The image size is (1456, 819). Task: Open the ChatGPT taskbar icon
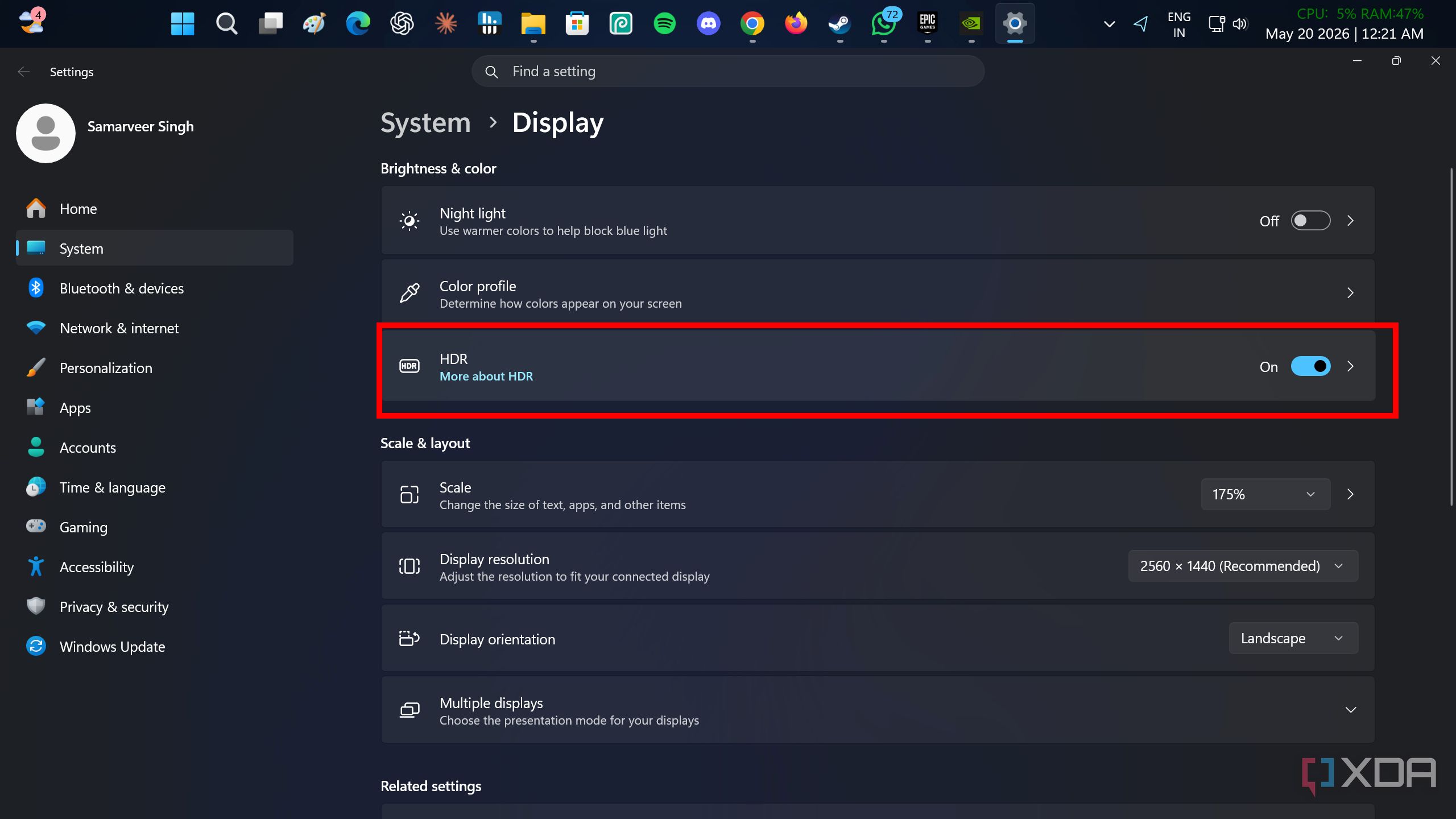coord(402,23)
